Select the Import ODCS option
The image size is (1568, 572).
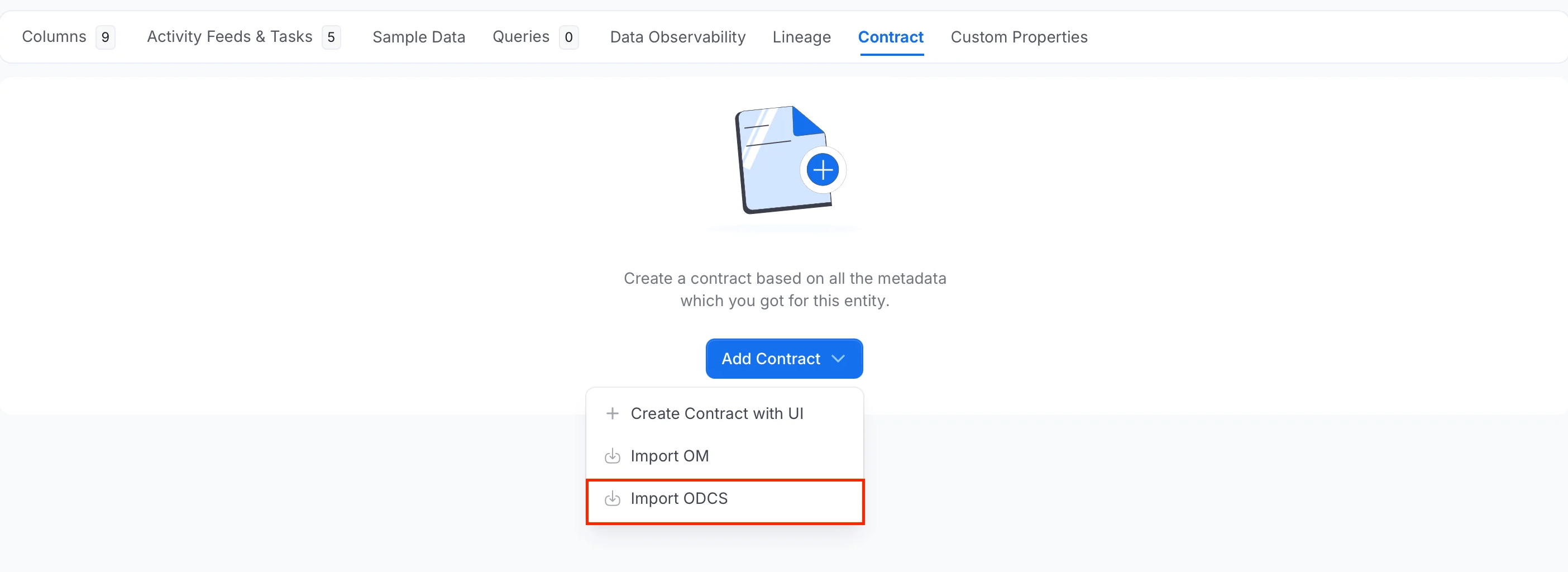click(x=724, y=499)
